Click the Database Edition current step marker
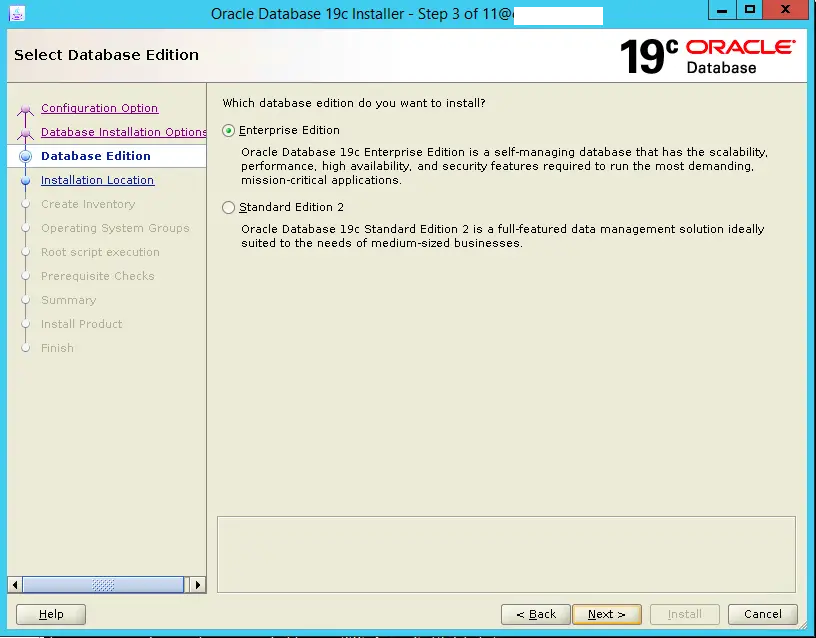The width and height of the screenshot is (816, 638). [x=26, y=157]
